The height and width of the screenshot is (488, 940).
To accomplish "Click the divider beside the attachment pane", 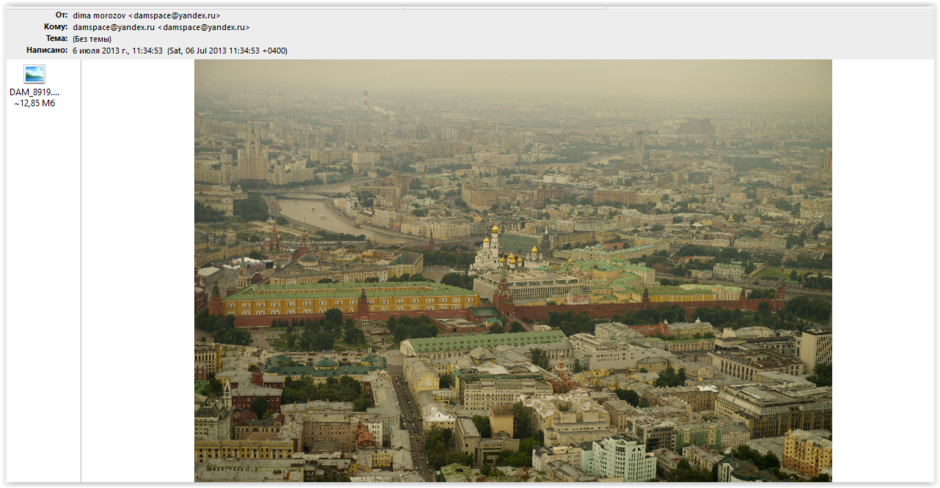I will point(81,270).
